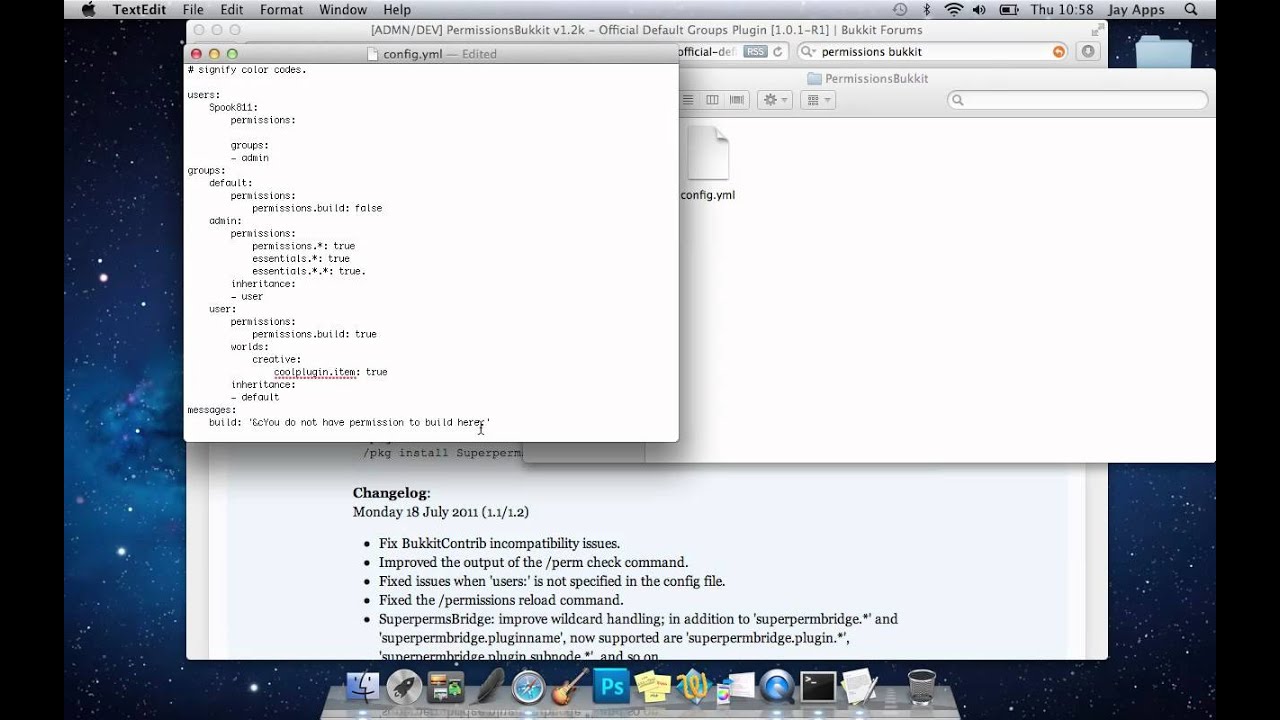Click 'Fix BukkitContrib incompatibility issues.' bullet
This screenshot has height=720, width=1280.
[x=499, y=543]
